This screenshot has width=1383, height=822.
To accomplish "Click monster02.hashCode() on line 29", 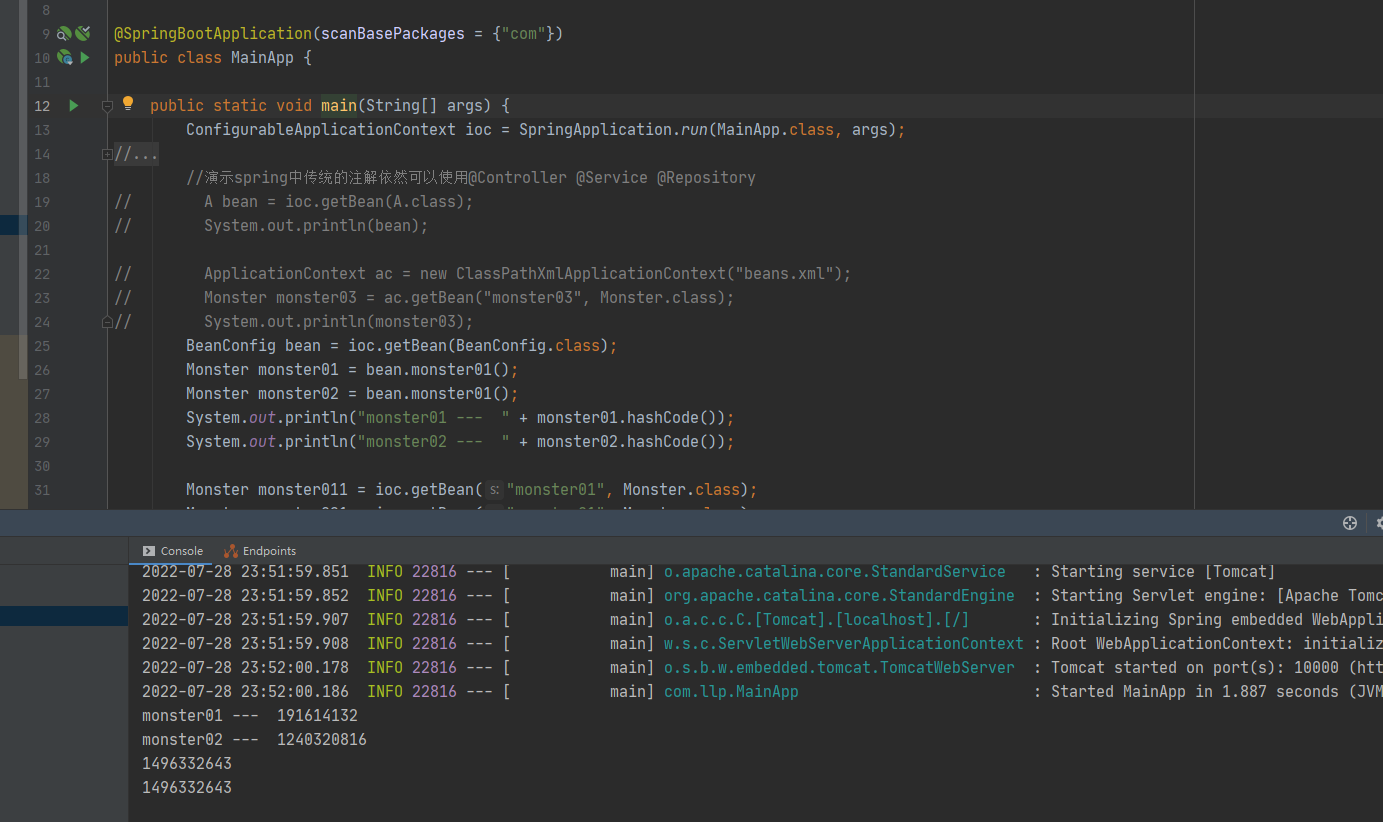I will [x=631, y=442].
